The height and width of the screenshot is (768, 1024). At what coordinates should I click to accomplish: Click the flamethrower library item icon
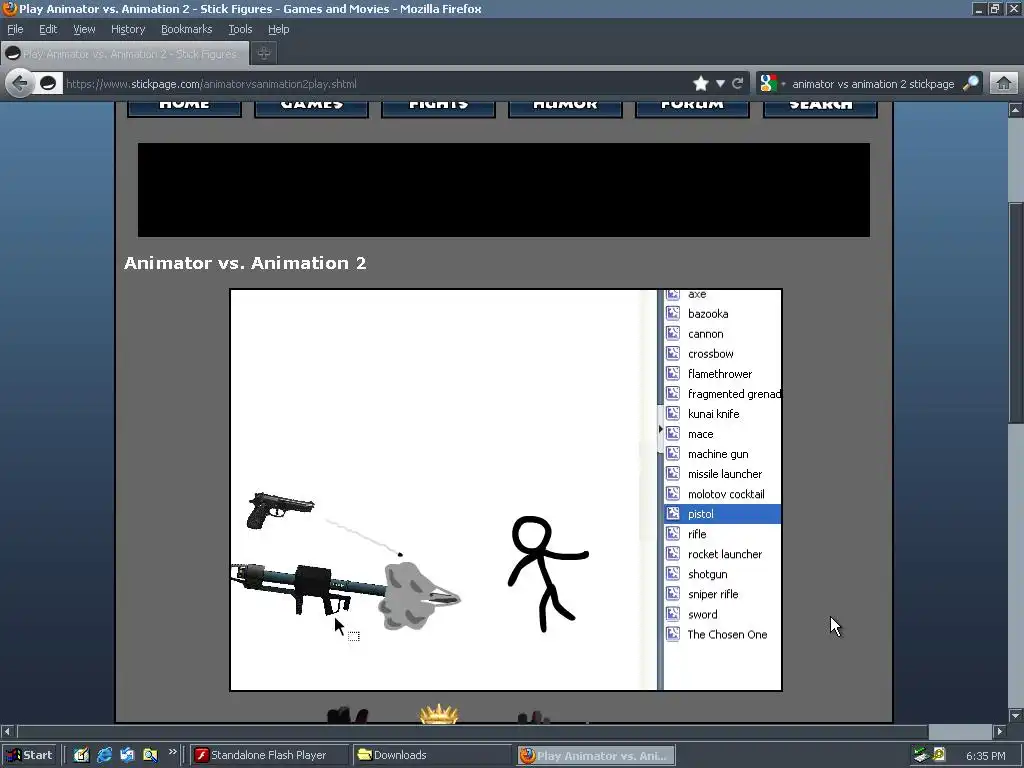pyautogui.click(x=673, y=374)
